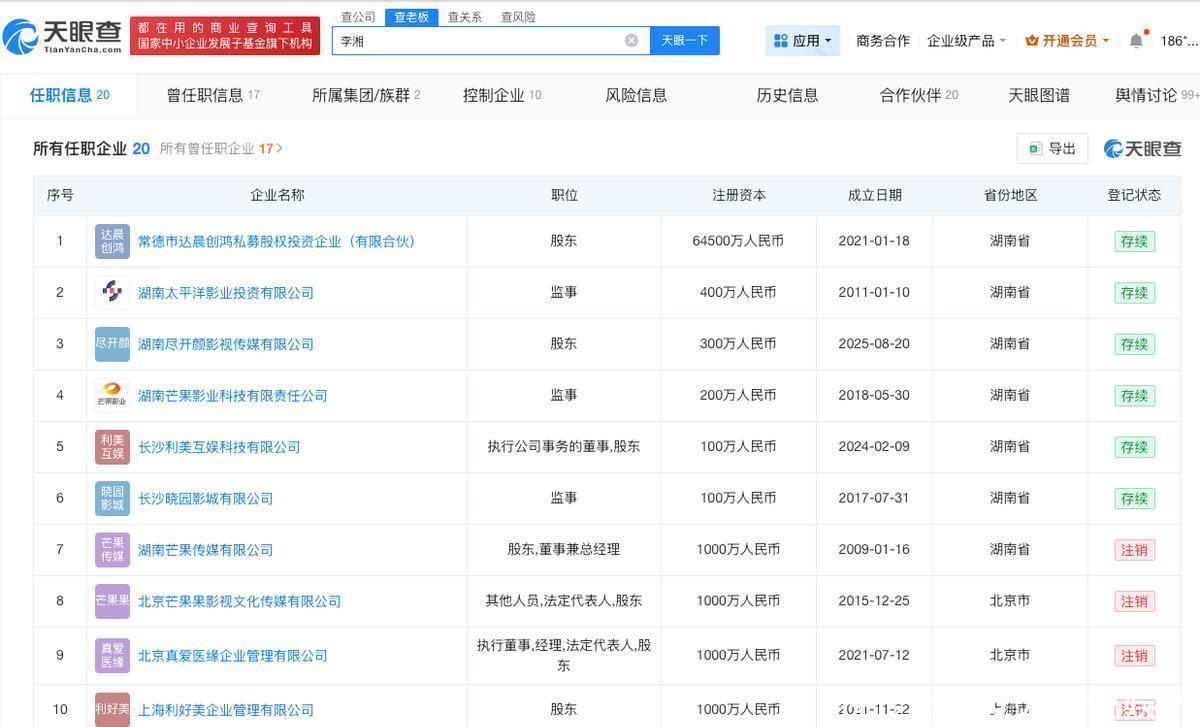Viewport: 1200px width, 727px height.
Task: Click the 达晨创鸿 company logo in row 1
Action: (x=112, y=241)
